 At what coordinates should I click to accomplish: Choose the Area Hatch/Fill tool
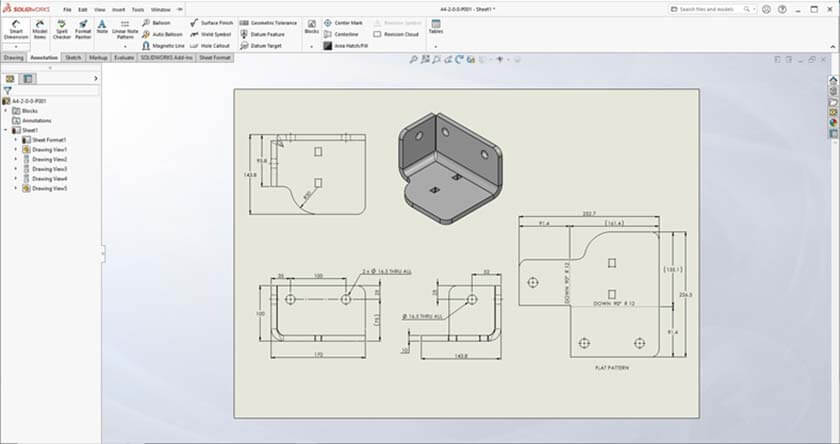tap(346, 46)
